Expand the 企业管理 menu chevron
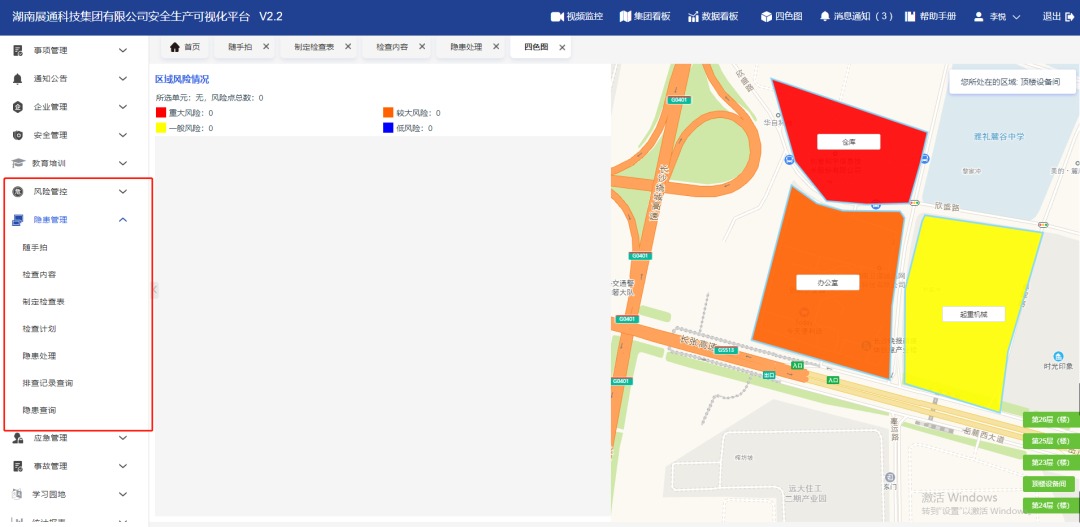 (x=123, y=107)
